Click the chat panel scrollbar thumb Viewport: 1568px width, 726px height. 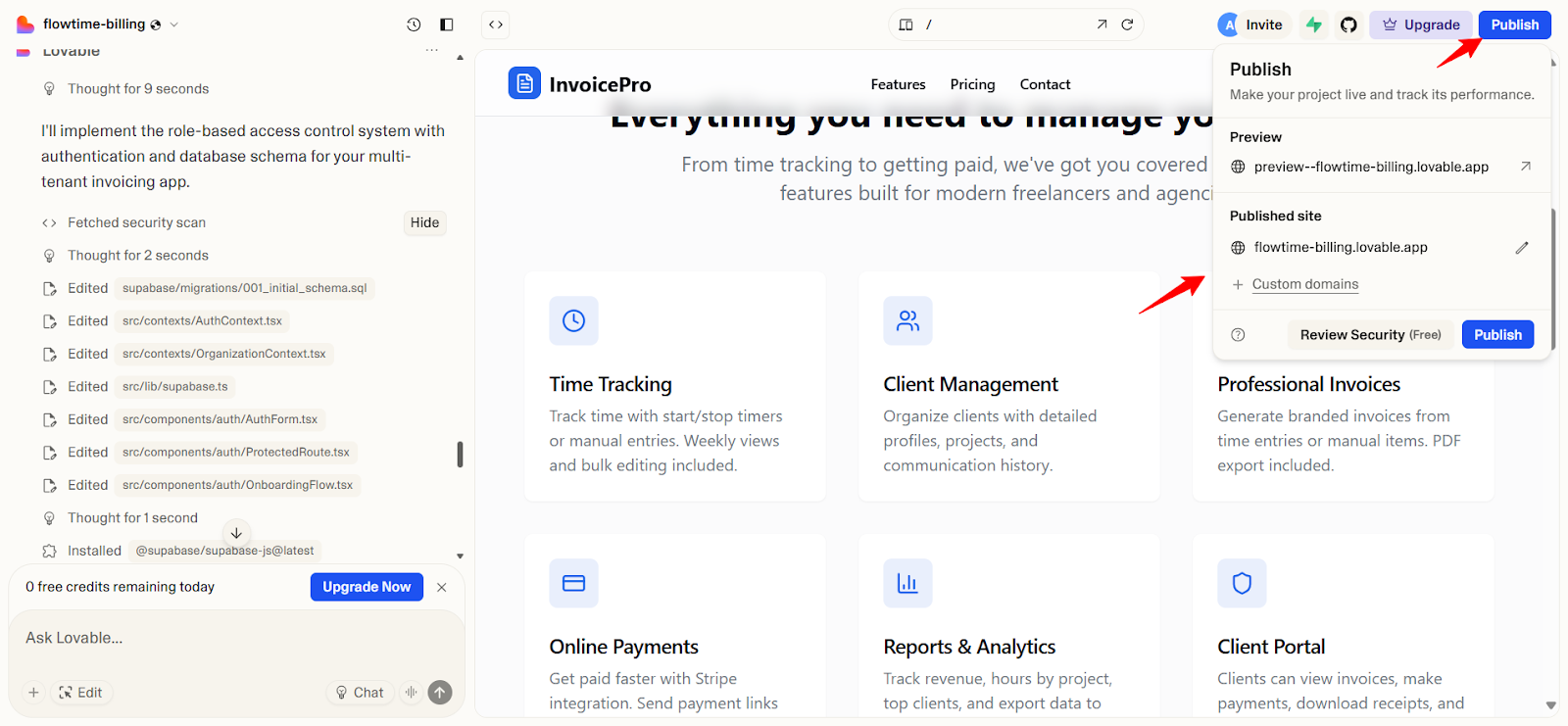point(460,454)
